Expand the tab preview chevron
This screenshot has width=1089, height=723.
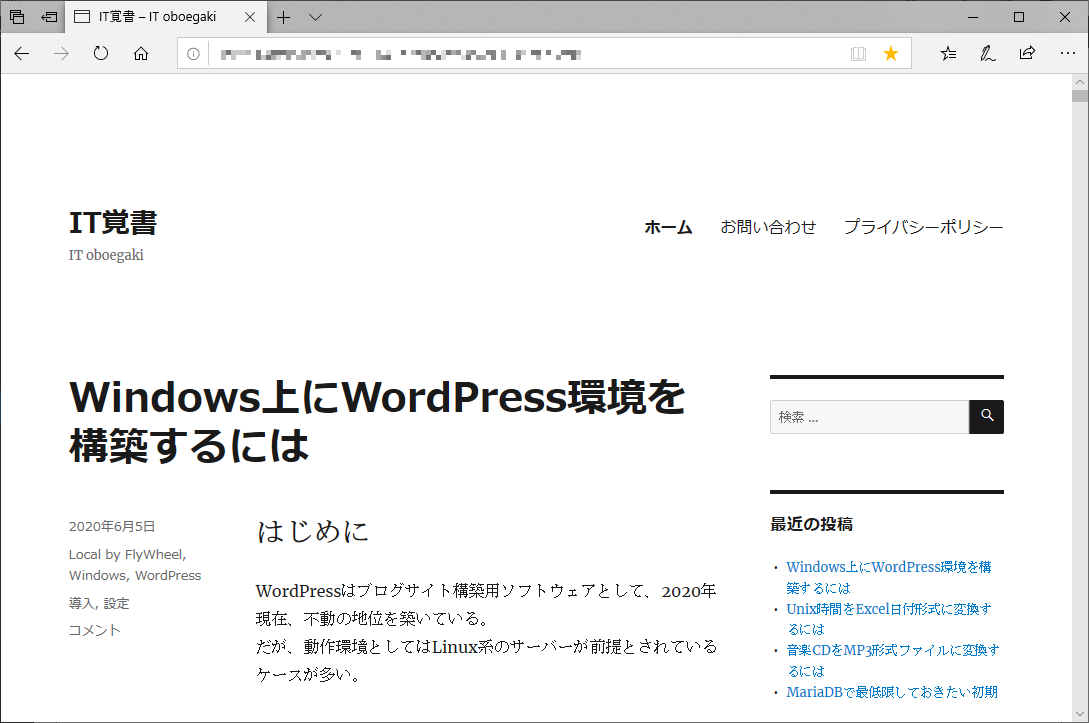point(315,17)
